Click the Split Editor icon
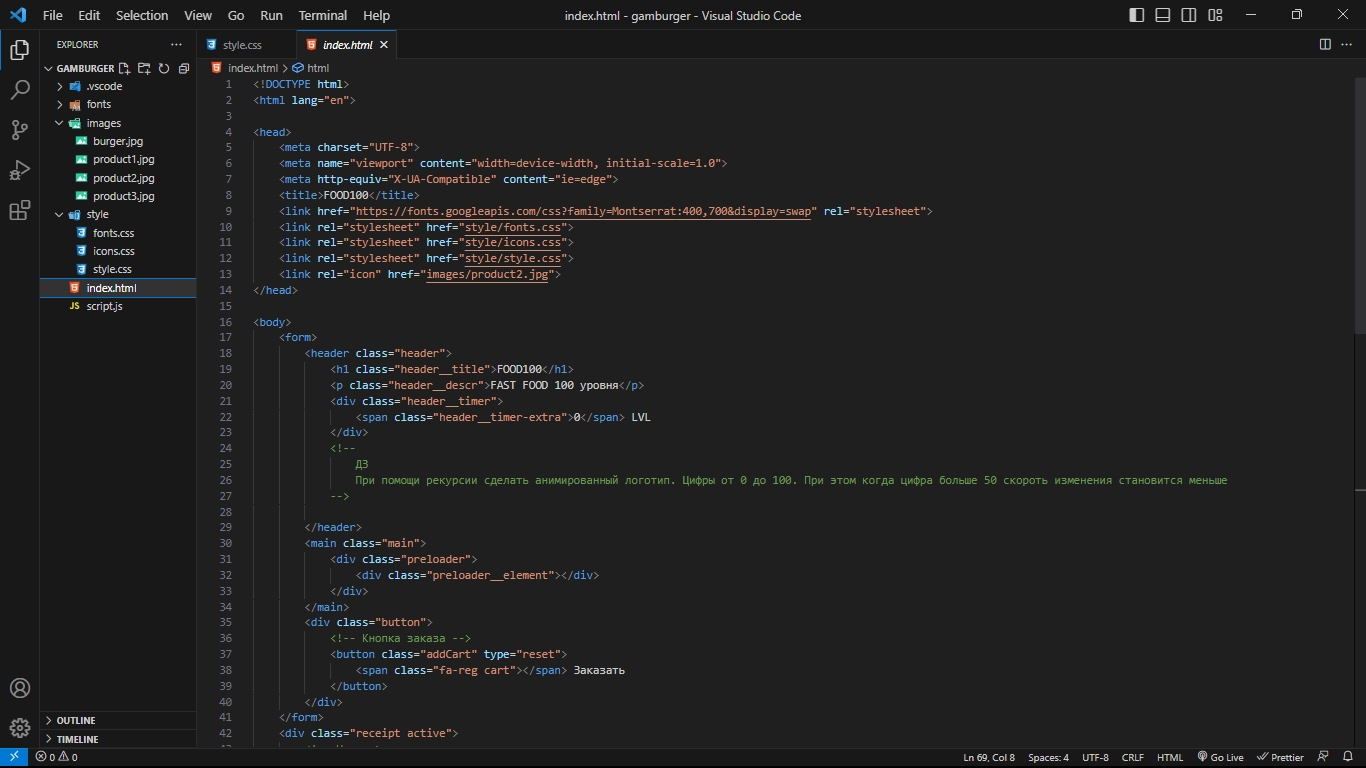The height and width of the screenshot is (768, 1366). (x=1325, y=45)
